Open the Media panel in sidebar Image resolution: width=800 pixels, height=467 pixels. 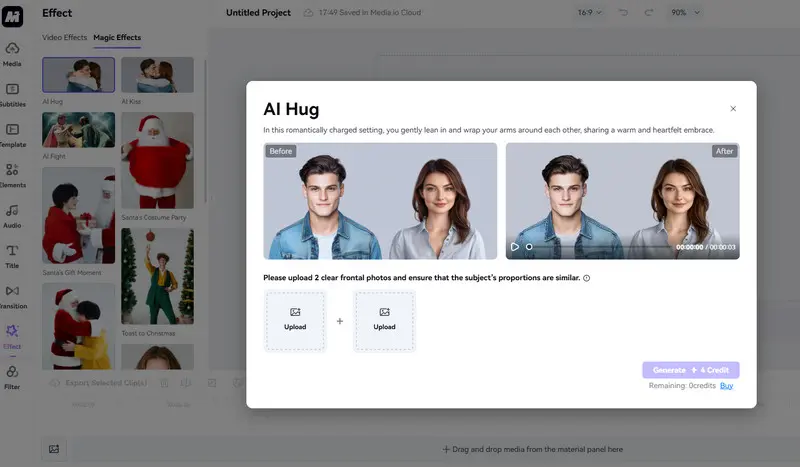13,53
